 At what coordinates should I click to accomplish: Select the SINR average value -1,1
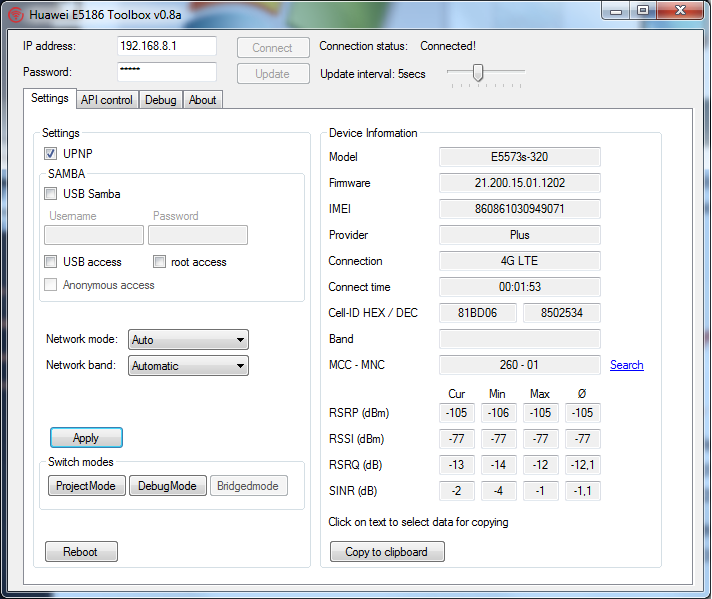click(583, 491)
